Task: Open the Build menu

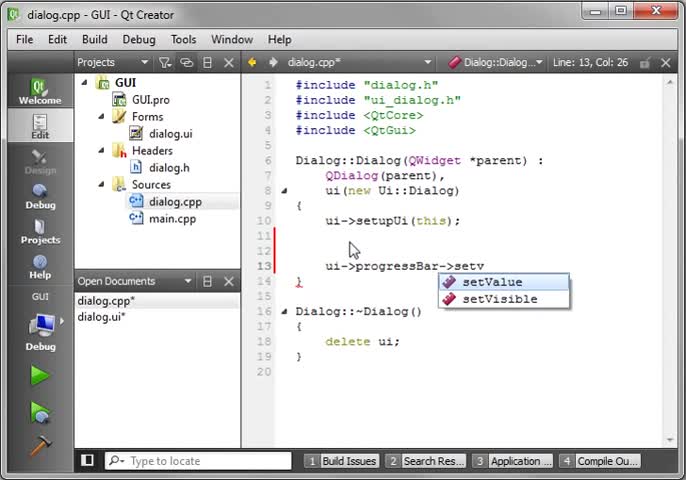Action: [94, 39]
